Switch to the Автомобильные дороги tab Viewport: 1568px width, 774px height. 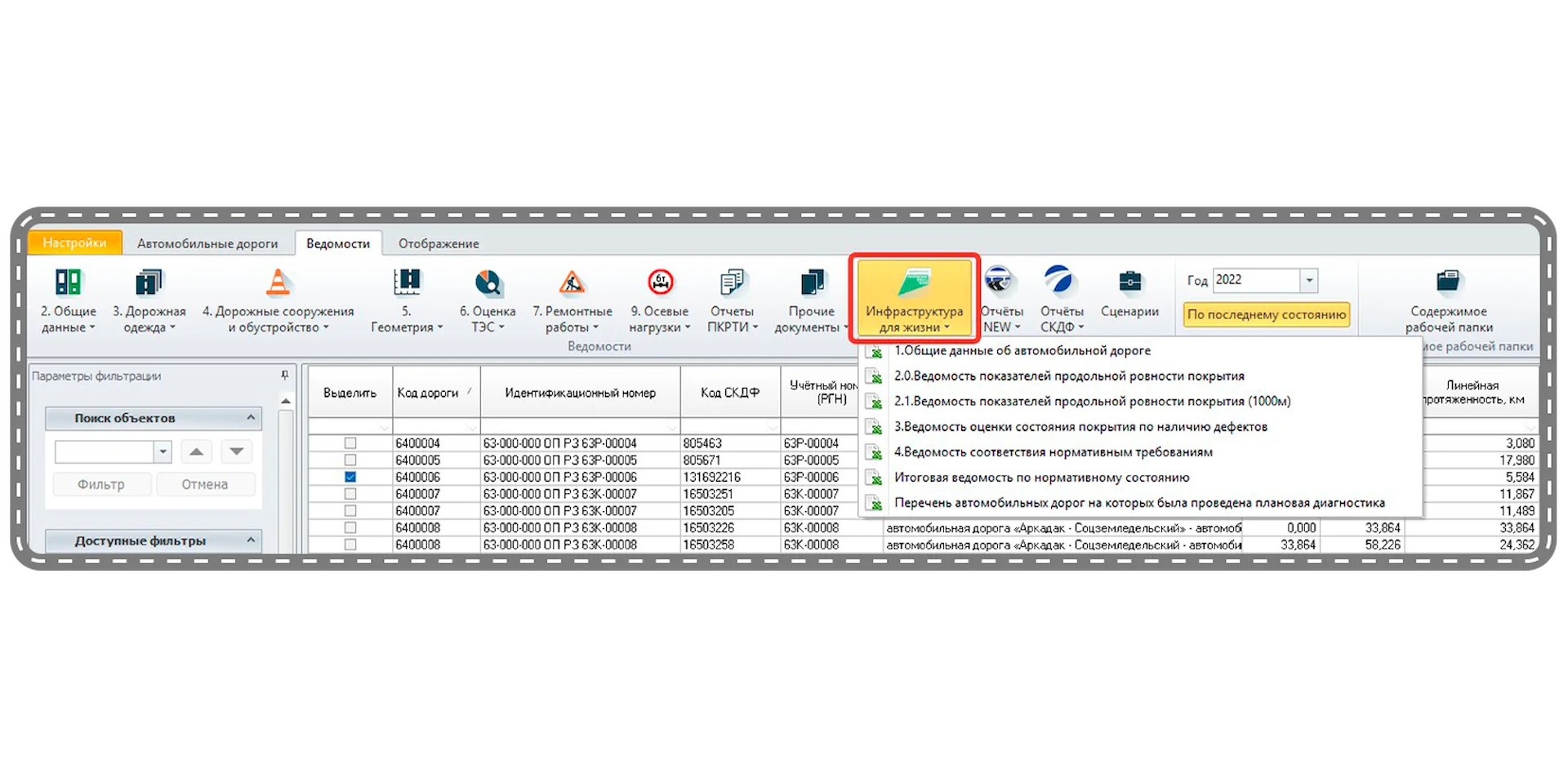[x=207, y=243]
